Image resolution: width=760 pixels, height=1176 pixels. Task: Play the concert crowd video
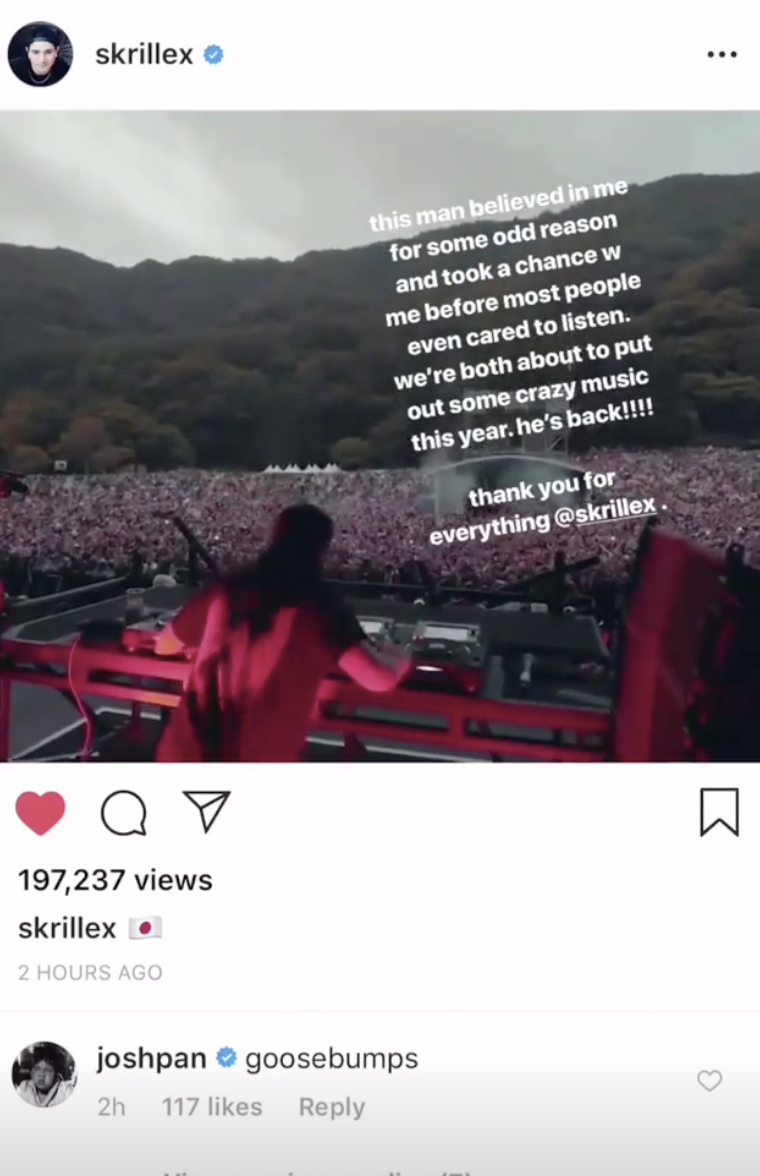[380, 436]
